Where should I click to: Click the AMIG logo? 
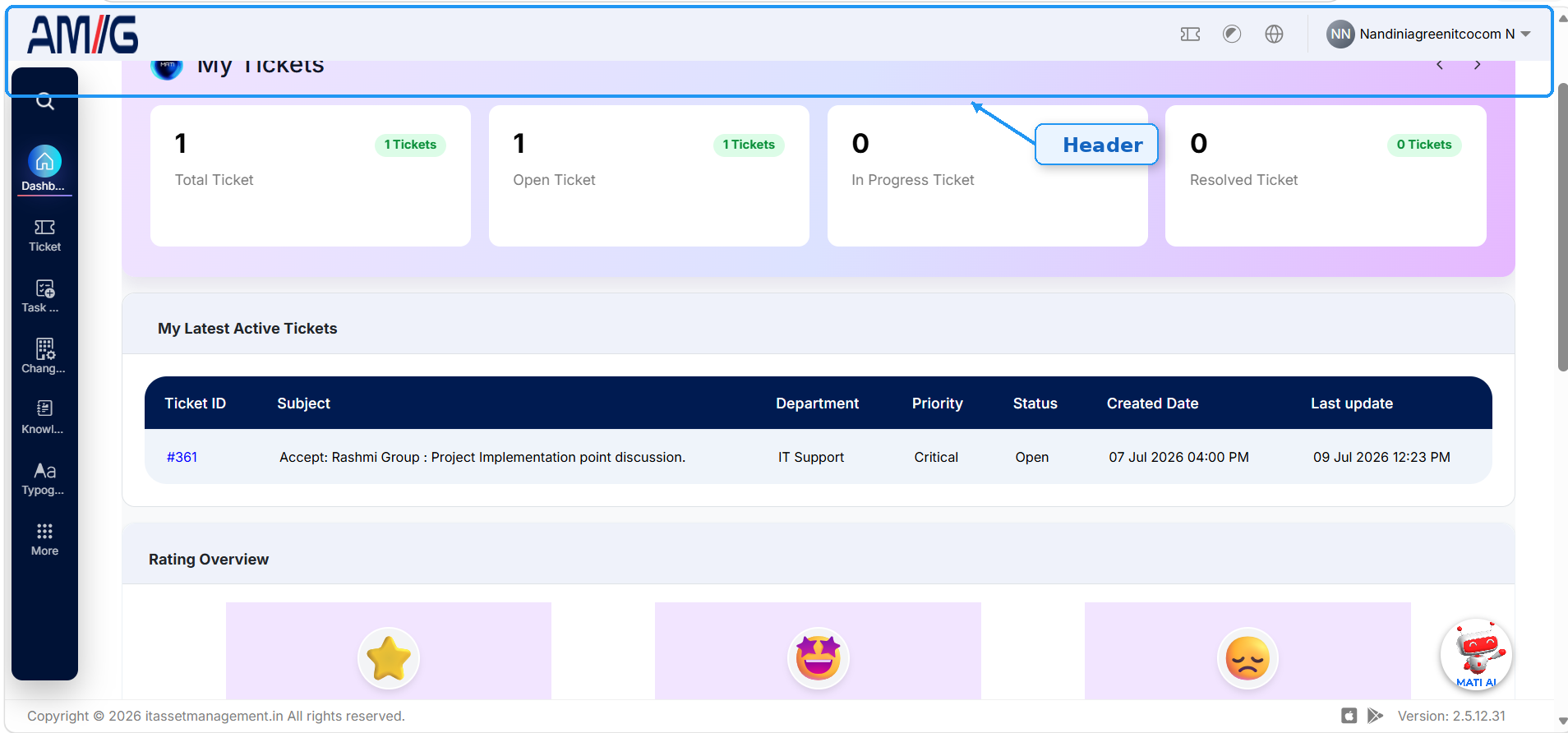[x=83, y=35]
